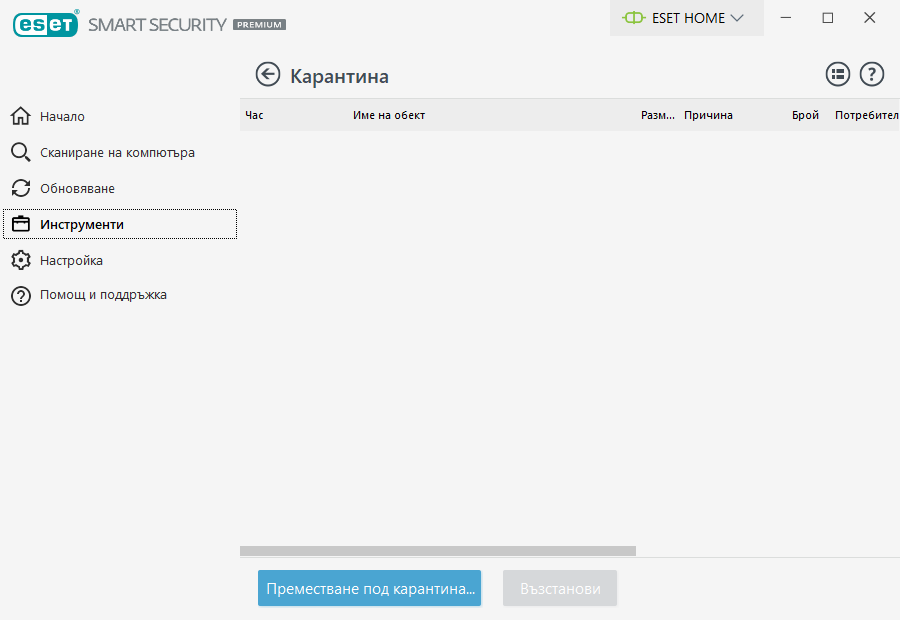Viewport: 900px width, 620px height.
Task: Minimize the ESET window
Action: click(x=786, y=18)
